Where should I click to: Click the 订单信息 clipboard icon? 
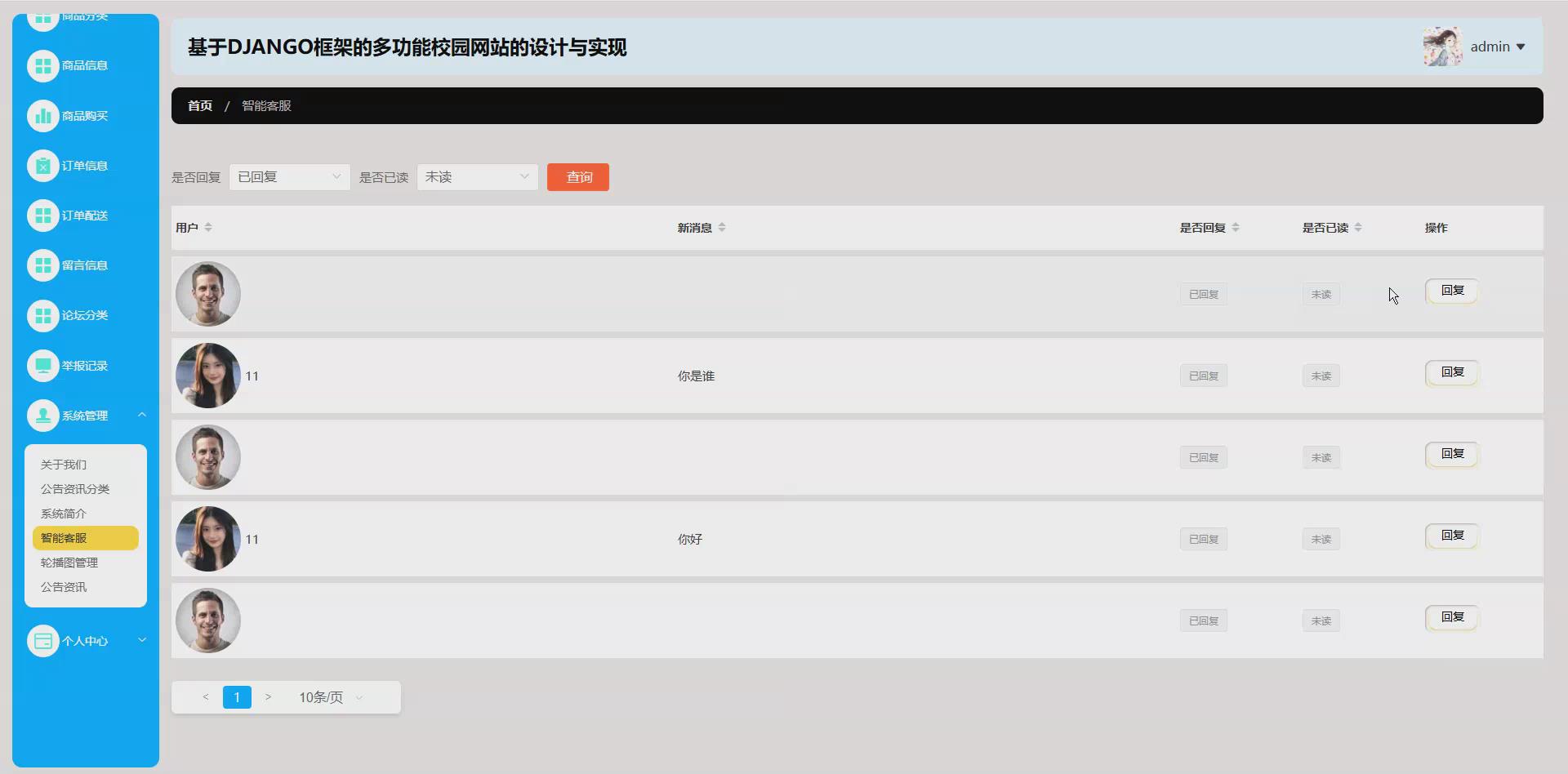click(x=43, y=166)
